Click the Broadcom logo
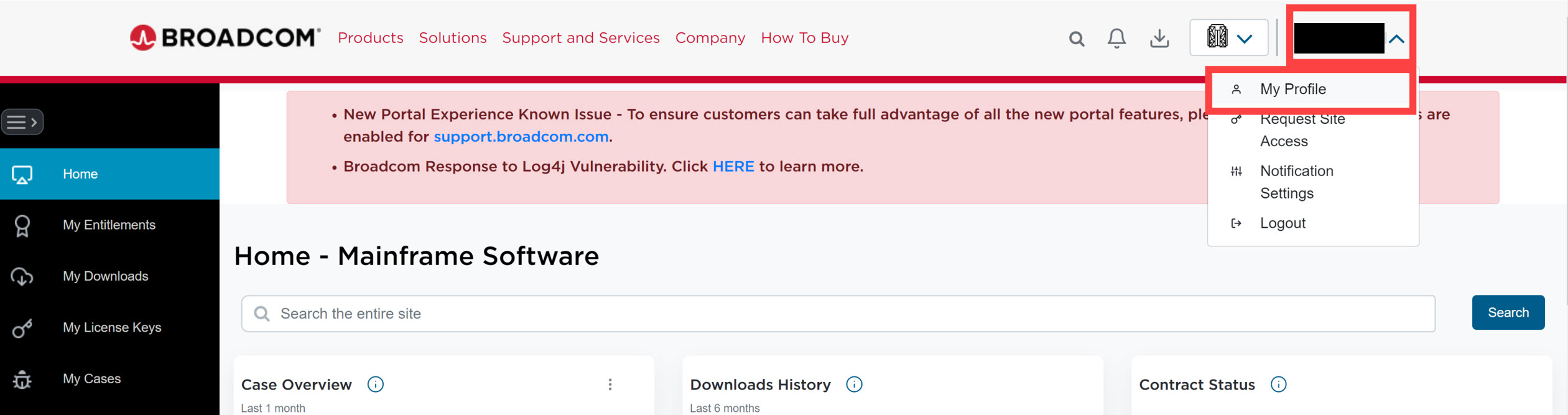 click(225, 38)
